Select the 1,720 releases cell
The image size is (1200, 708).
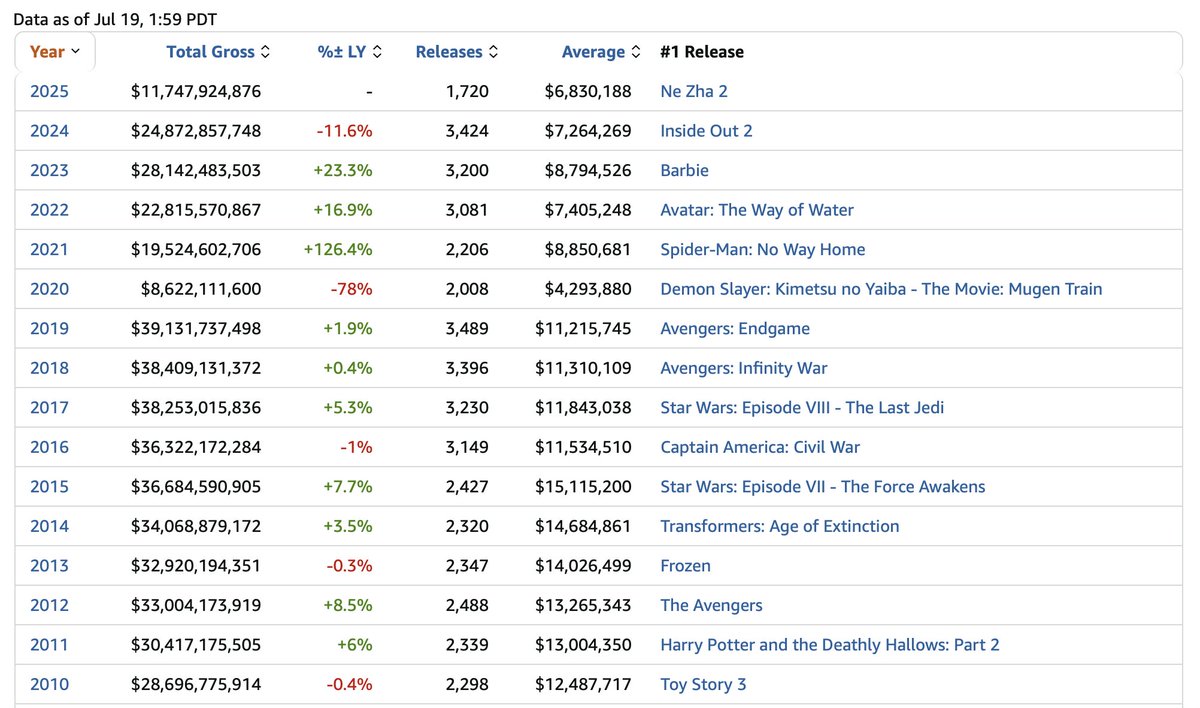click(x=468, y=91)
